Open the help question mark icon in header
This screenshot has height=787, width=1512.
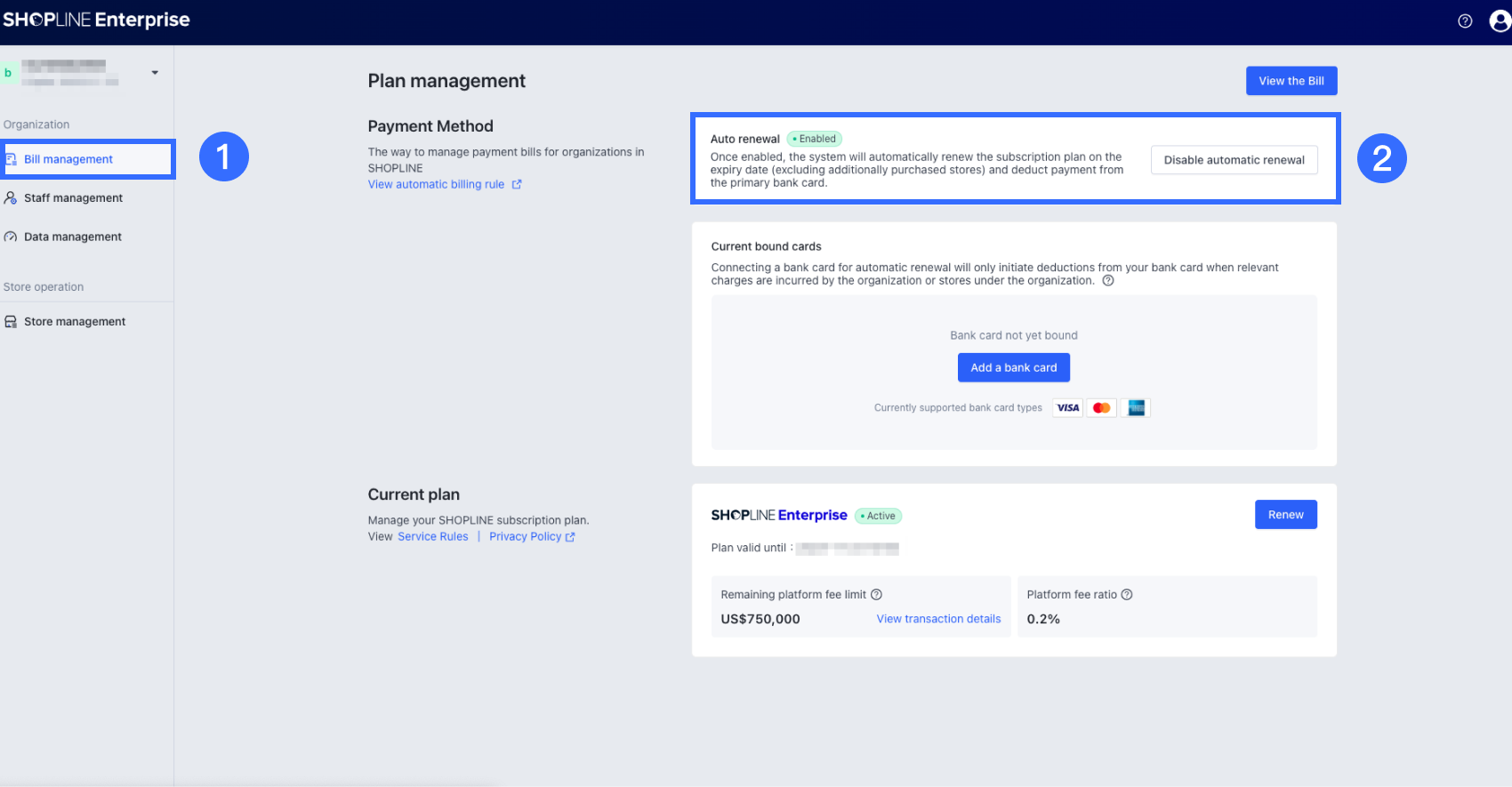pos(1465,21)
